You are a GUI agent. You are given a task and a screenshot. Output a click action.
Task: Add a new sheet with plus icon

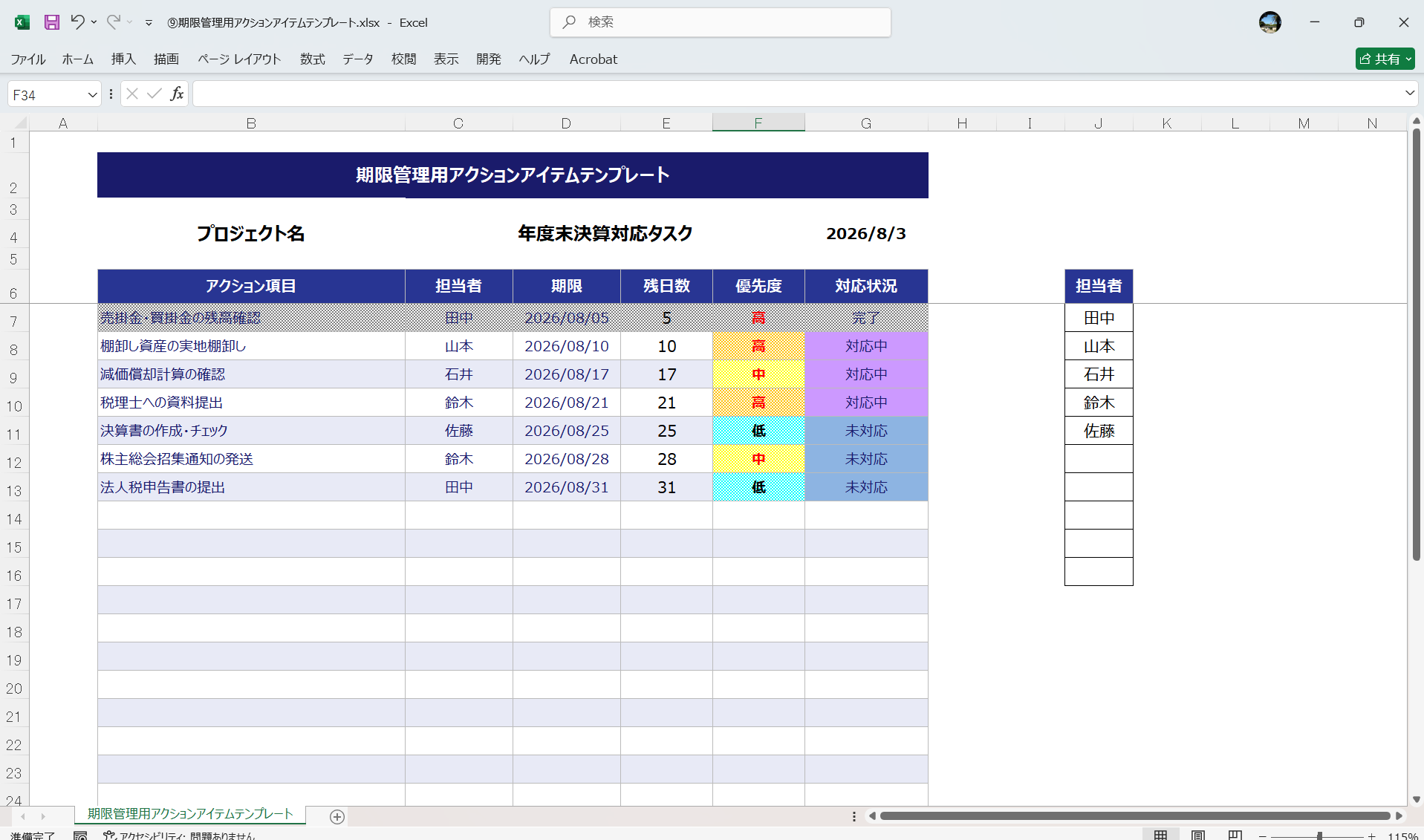click(x=337, y=816)
